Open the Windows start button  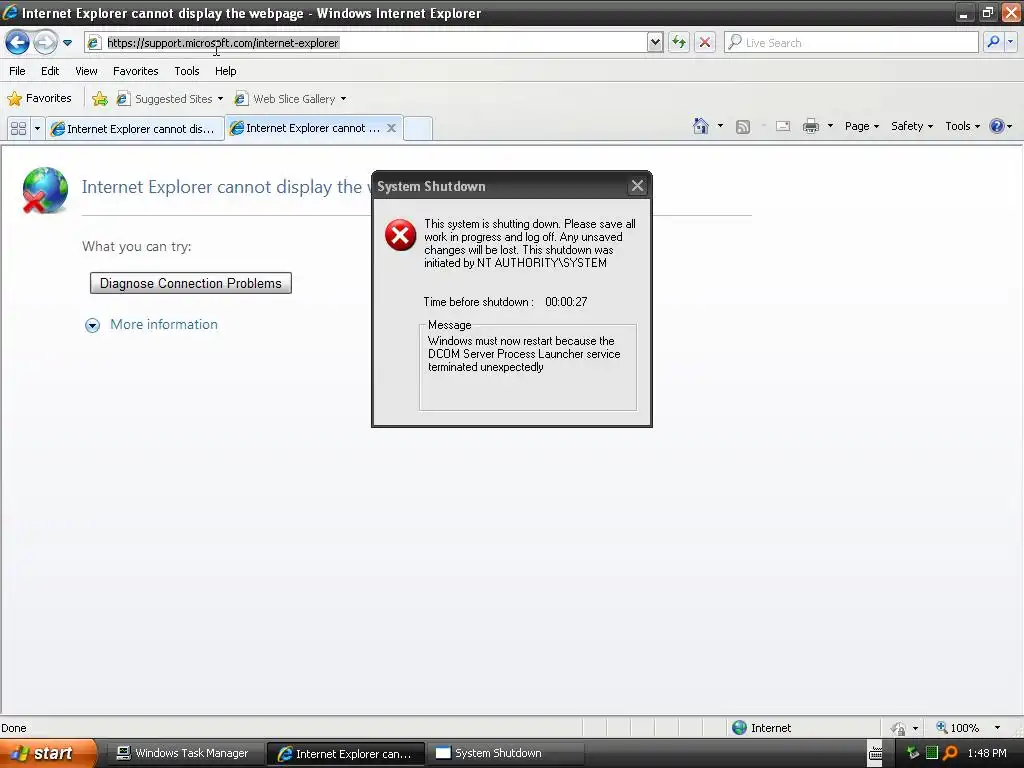[48, 753]
